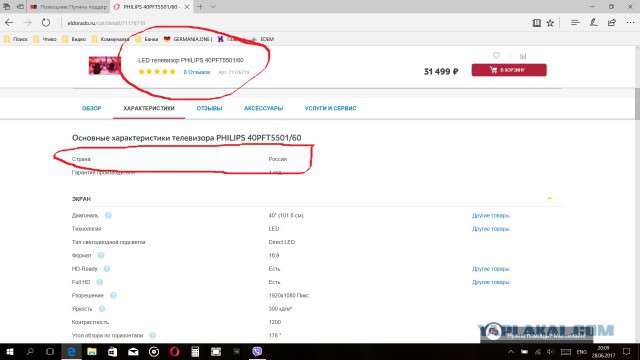Close the PHILIPS 40PFT5501/60 tab
The height and width of the screenshot is (360, 640).
click(x=187, y=7)
